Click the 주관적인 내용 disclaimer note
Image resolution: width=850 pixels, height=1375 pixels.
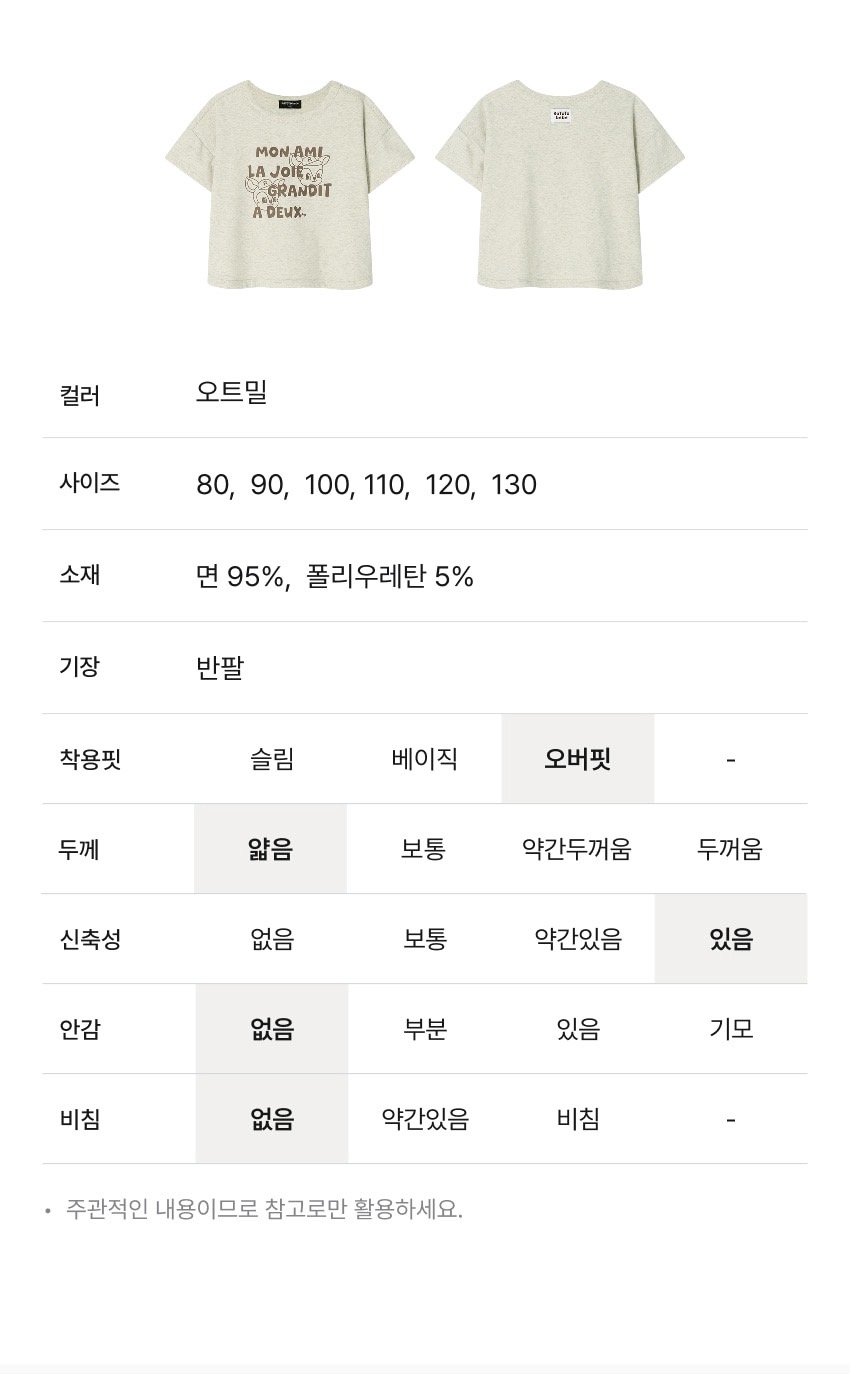(264, 1209)
